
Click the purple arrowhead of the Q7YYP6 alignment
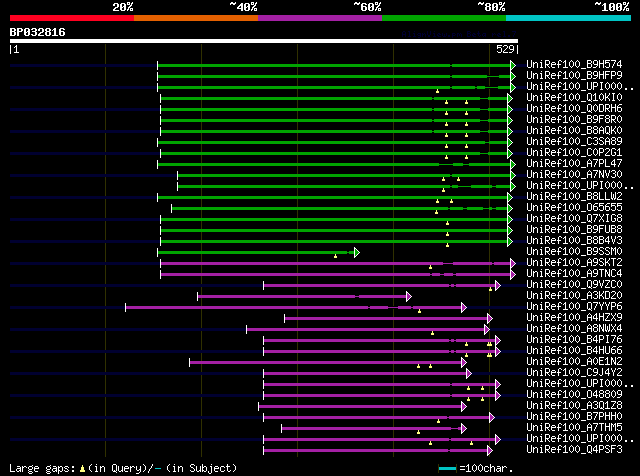pos(464,307)
